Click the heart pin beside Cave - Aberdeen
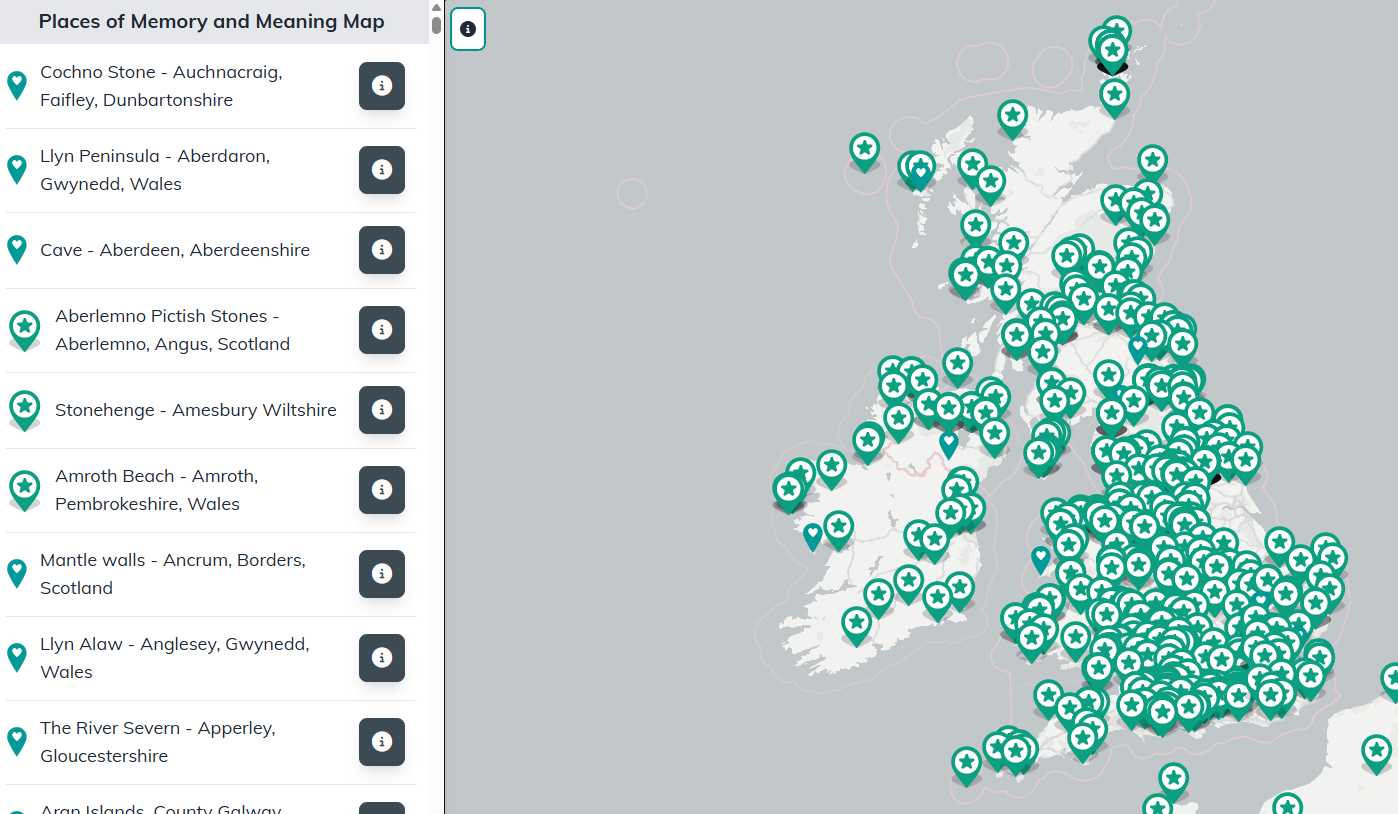 coord(17,249)
